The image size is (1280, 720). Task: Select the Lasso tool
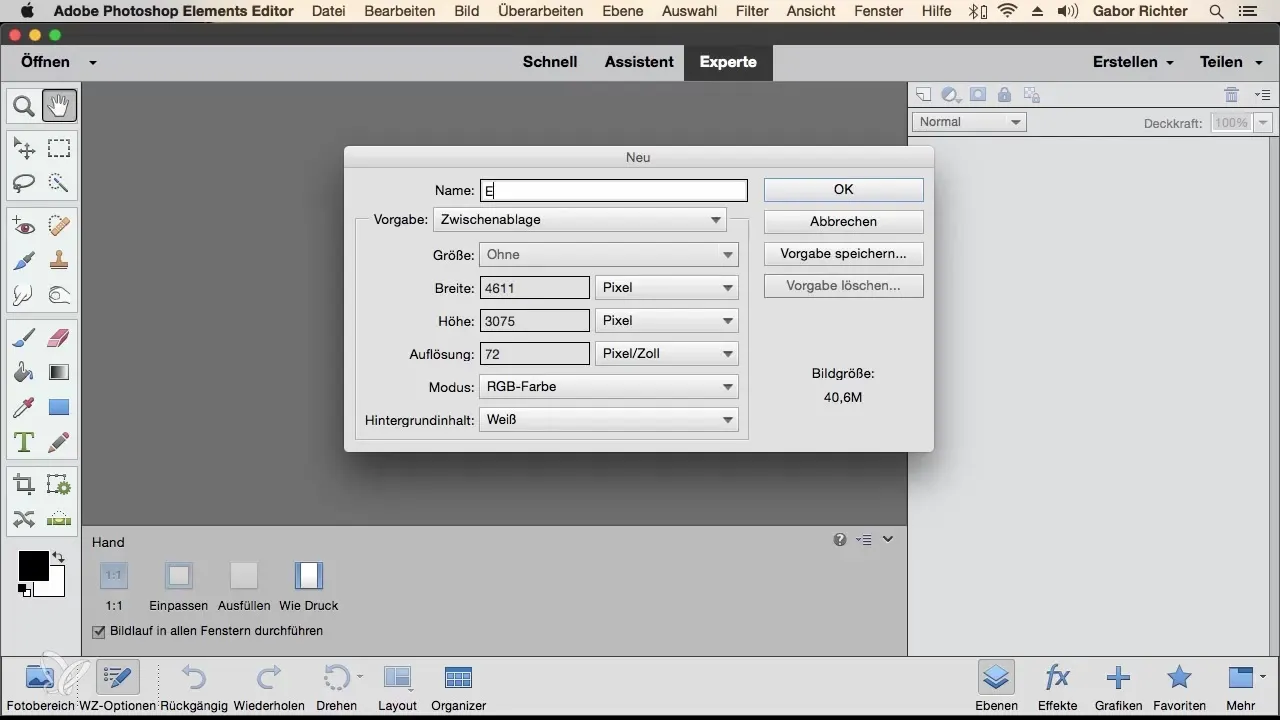coord(24,183)
